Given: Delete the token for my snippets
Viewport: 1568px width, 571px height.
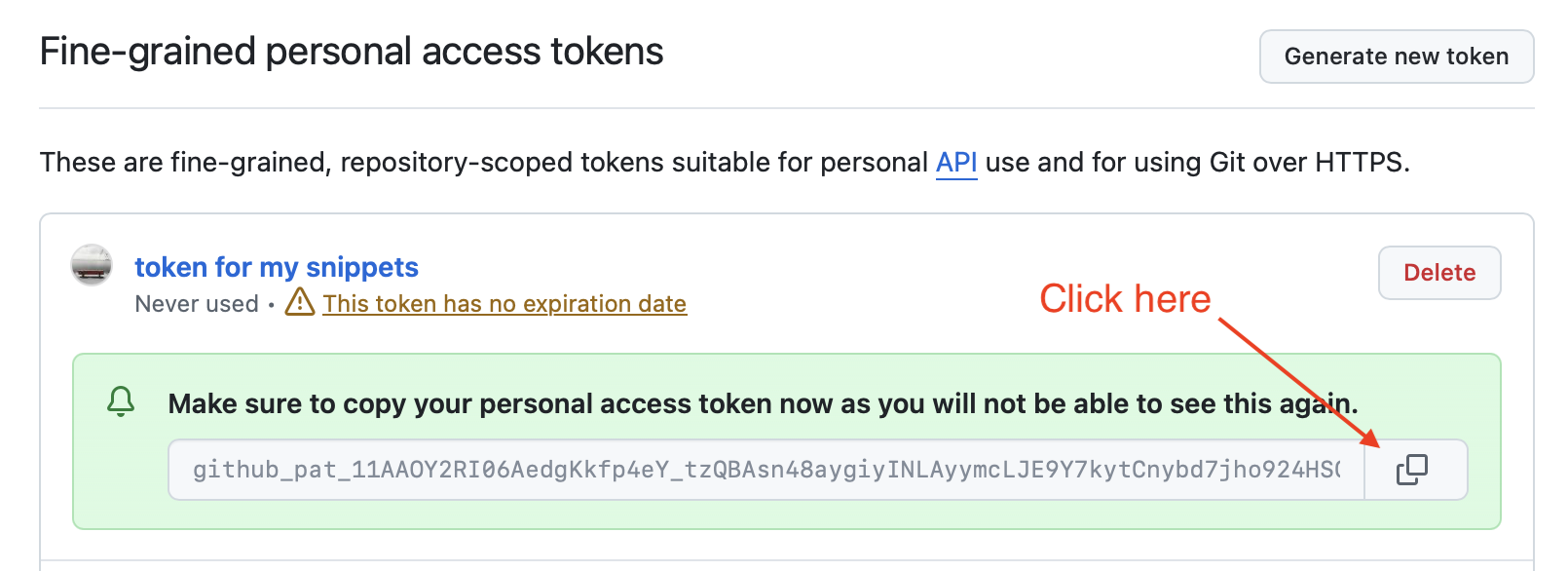Looking at the screenshot, I should (1438, 273).
